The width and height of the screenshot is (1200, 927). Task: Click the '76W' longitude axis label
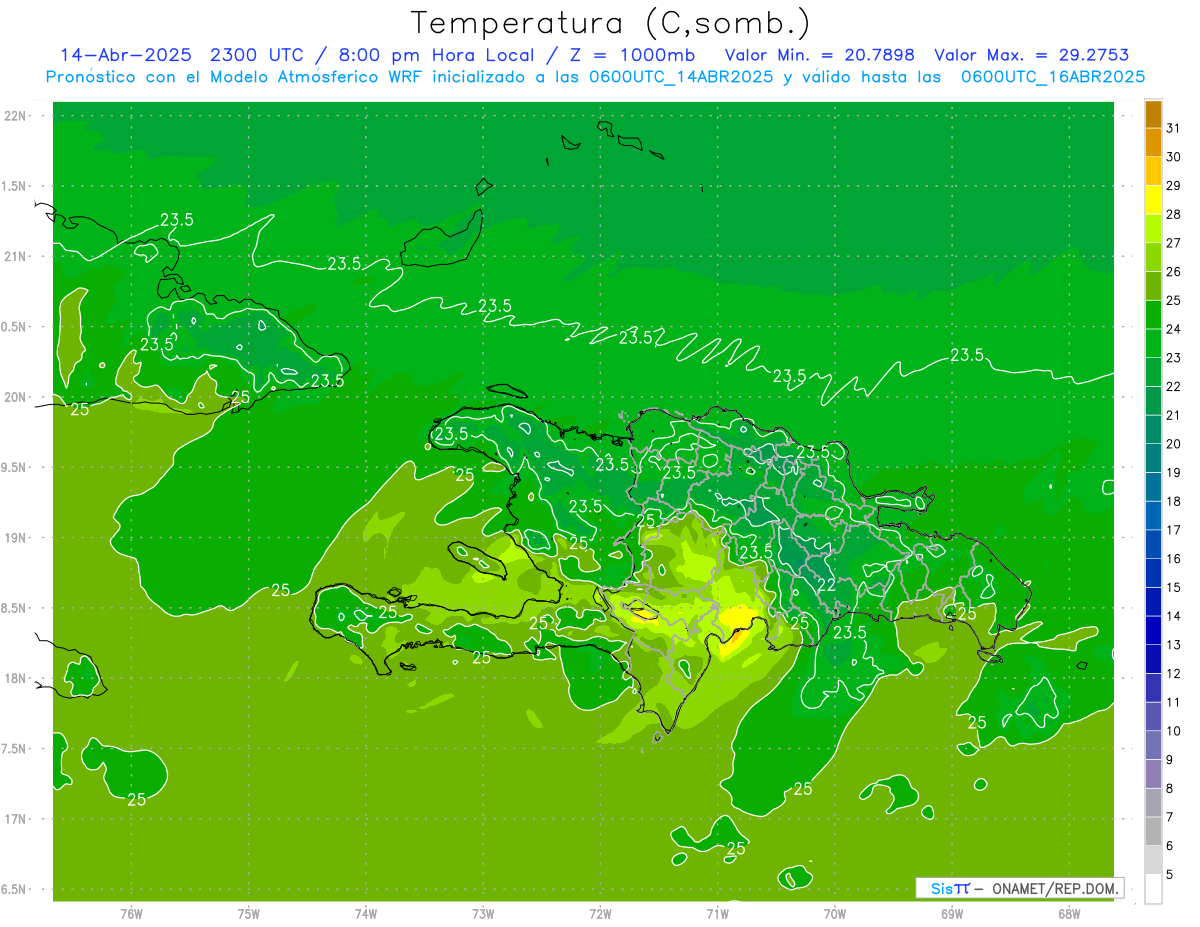(131, 913)
